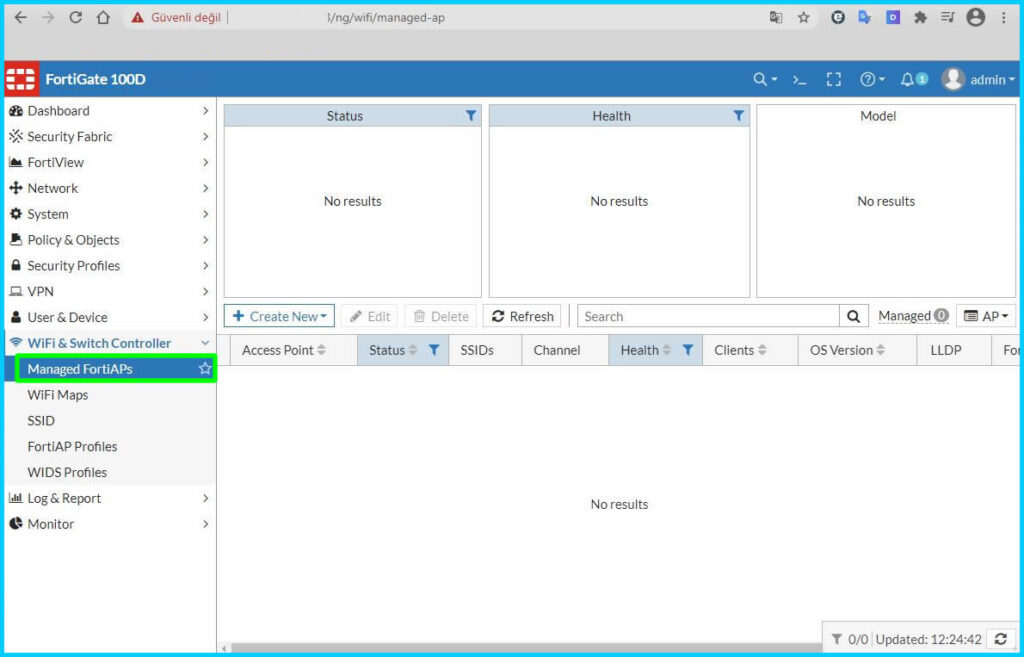Viewport: 1024px width, 657px height.
Task: Click the not-secure warning triangle icon
Action: pos(137,18)
